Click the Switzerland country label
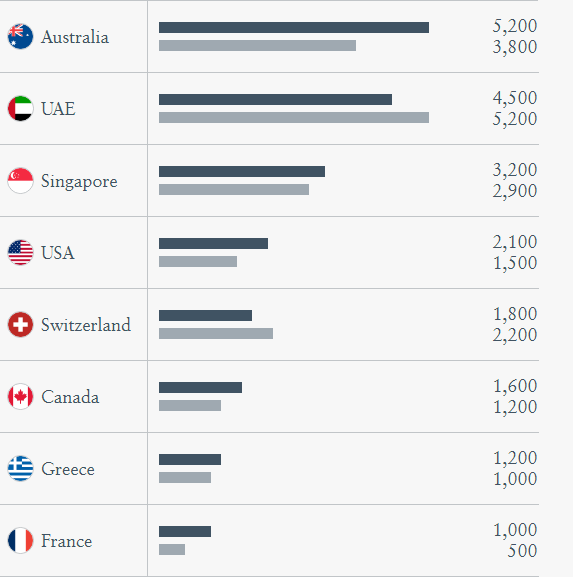 (86, 325)
